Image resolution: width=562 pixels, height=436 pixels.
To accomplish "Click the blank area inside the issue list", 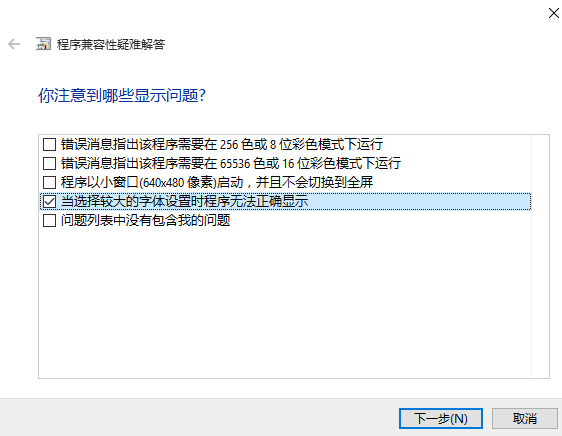I will [x=285, y=303].
